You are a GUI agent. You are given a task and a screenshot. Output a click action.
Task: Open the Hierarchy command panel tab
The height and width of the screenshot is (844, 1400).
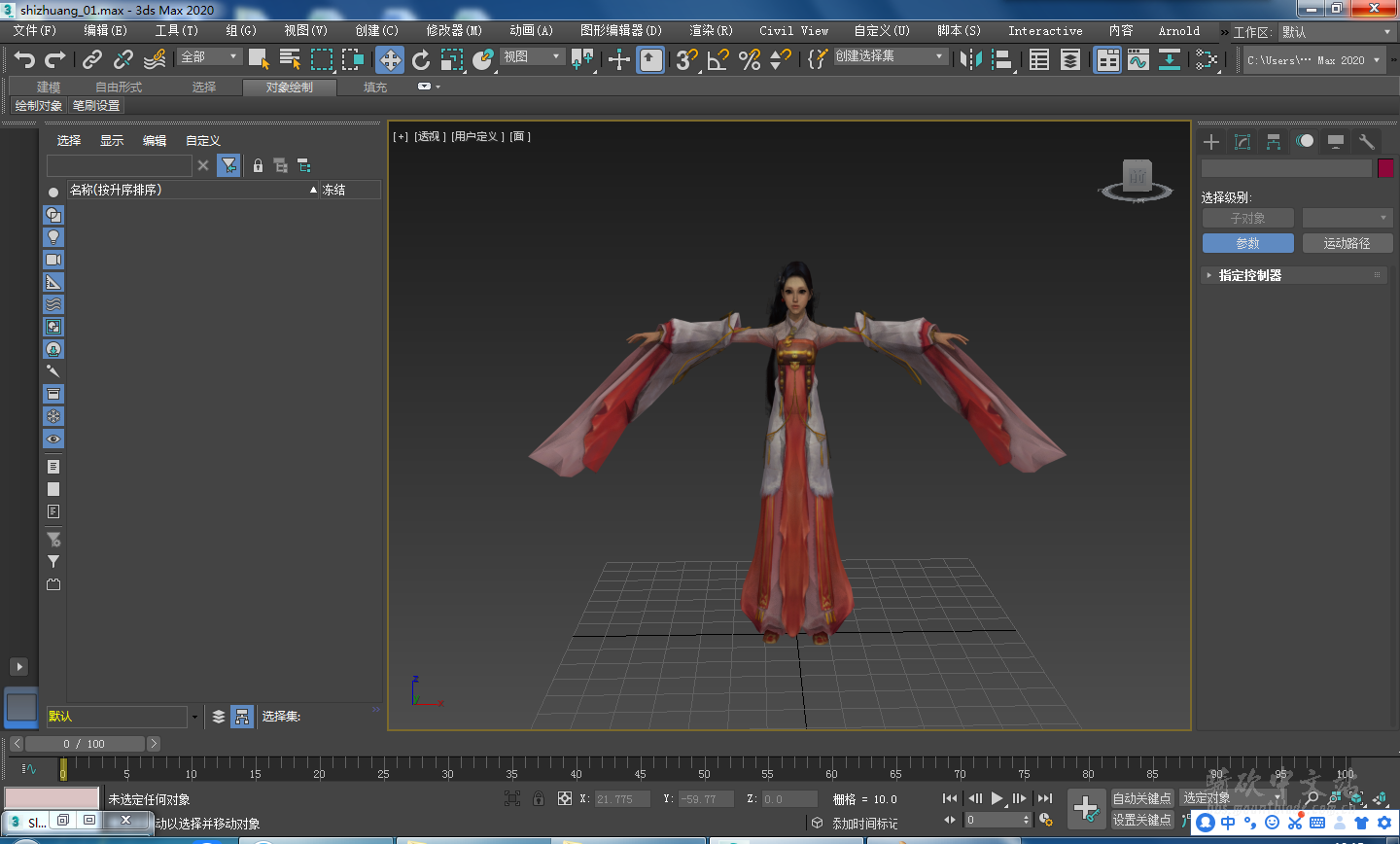[x=1274, y=142]
